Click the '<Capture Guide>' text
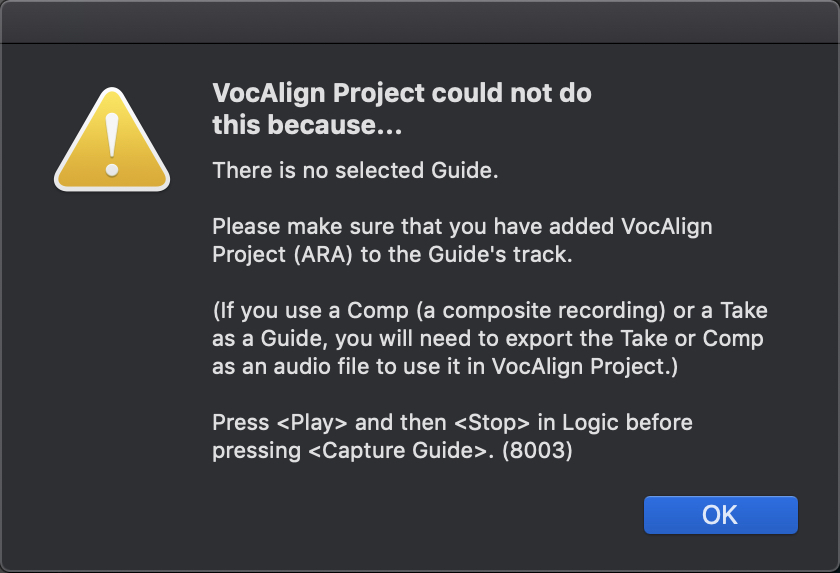This screenshot has height=573, width=840. [398, 450]
